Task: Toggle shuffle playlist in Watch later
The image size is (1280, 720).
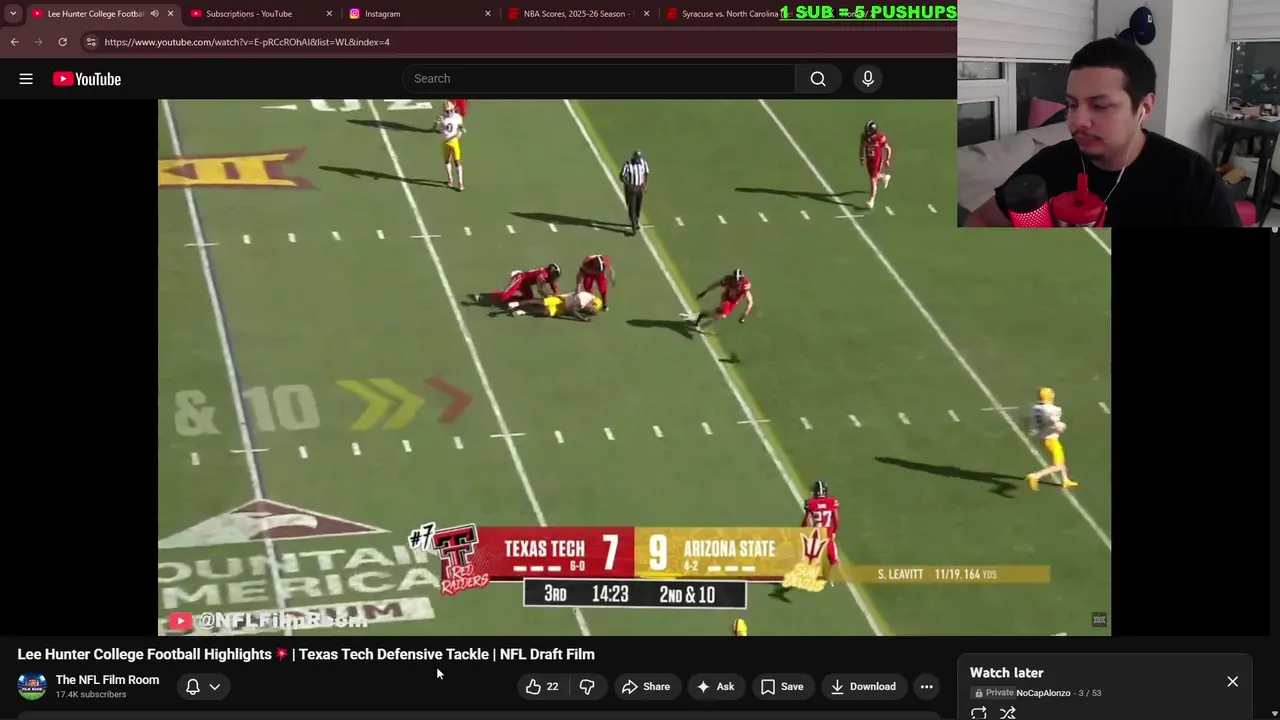Action: pos(1008,713)
